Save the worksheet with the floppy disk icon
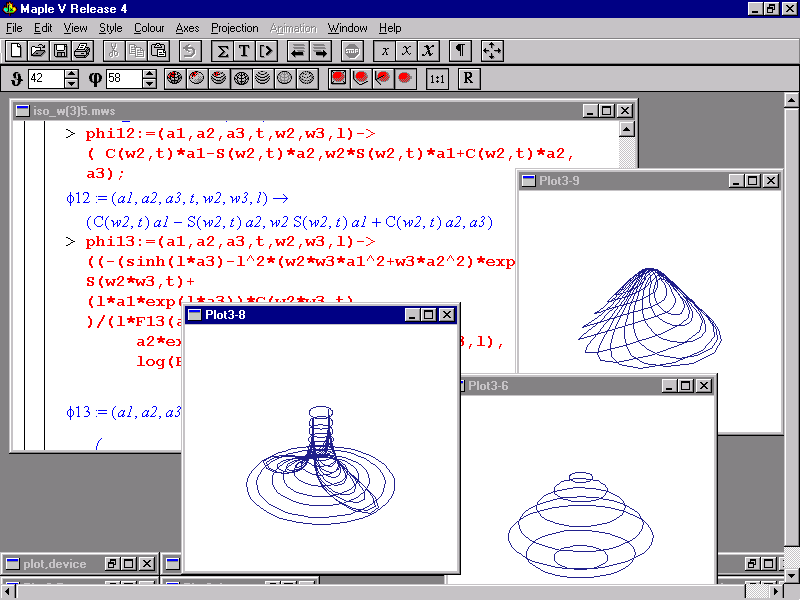 [60, 51]
